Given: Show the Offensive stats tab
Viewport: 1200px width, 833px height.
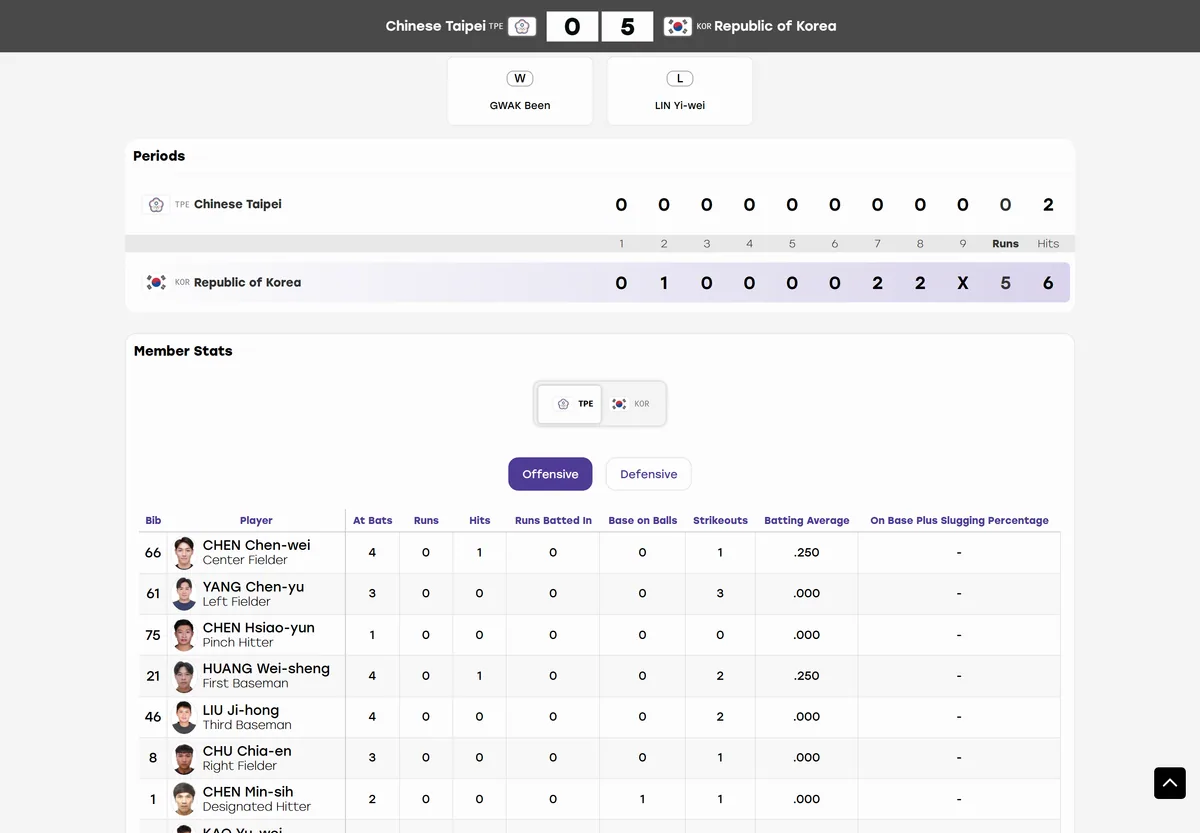Looking at the screenshot, I should coord(550,474).
